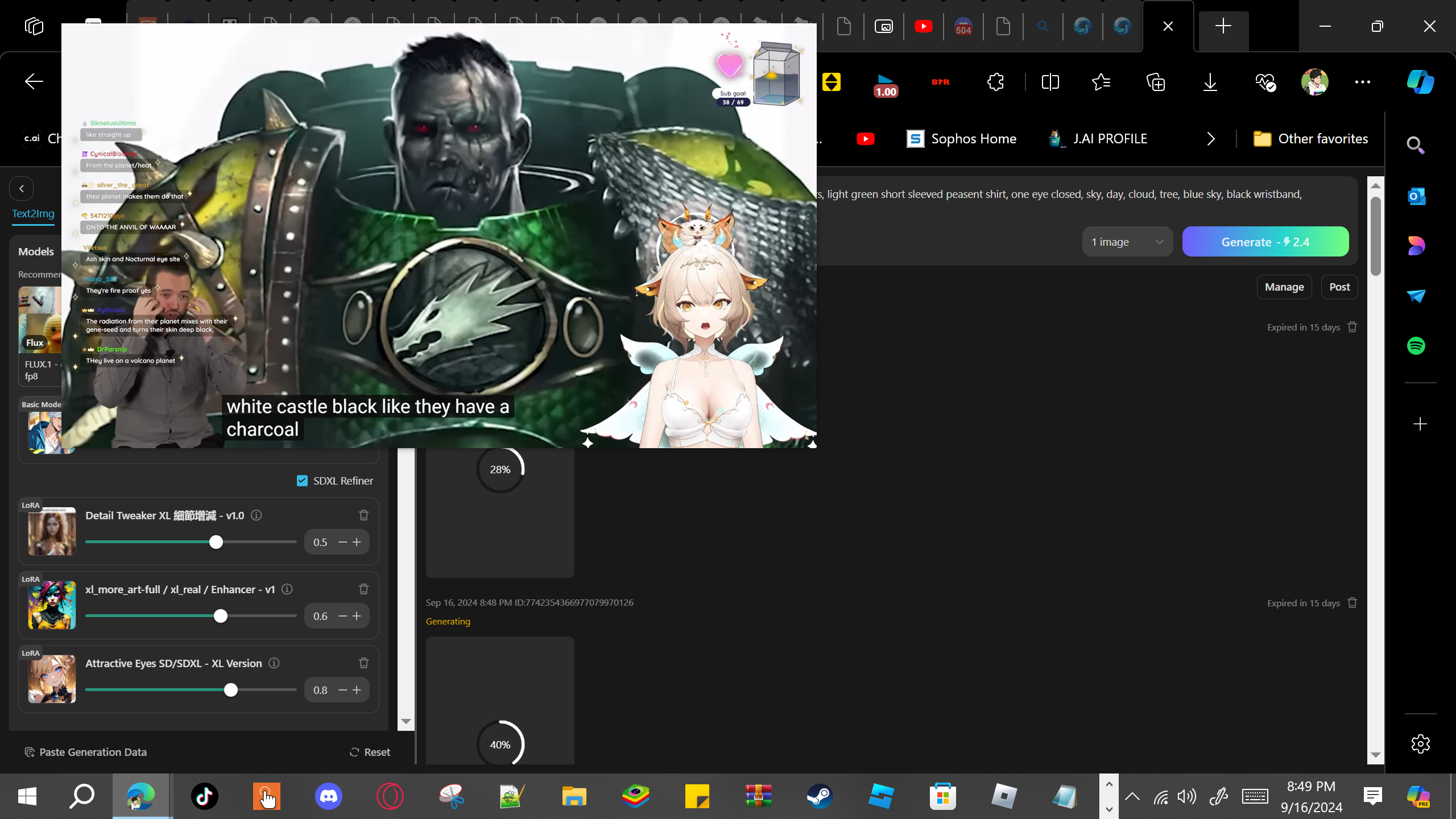Close the current browser tab

(x=1168, y=26)
